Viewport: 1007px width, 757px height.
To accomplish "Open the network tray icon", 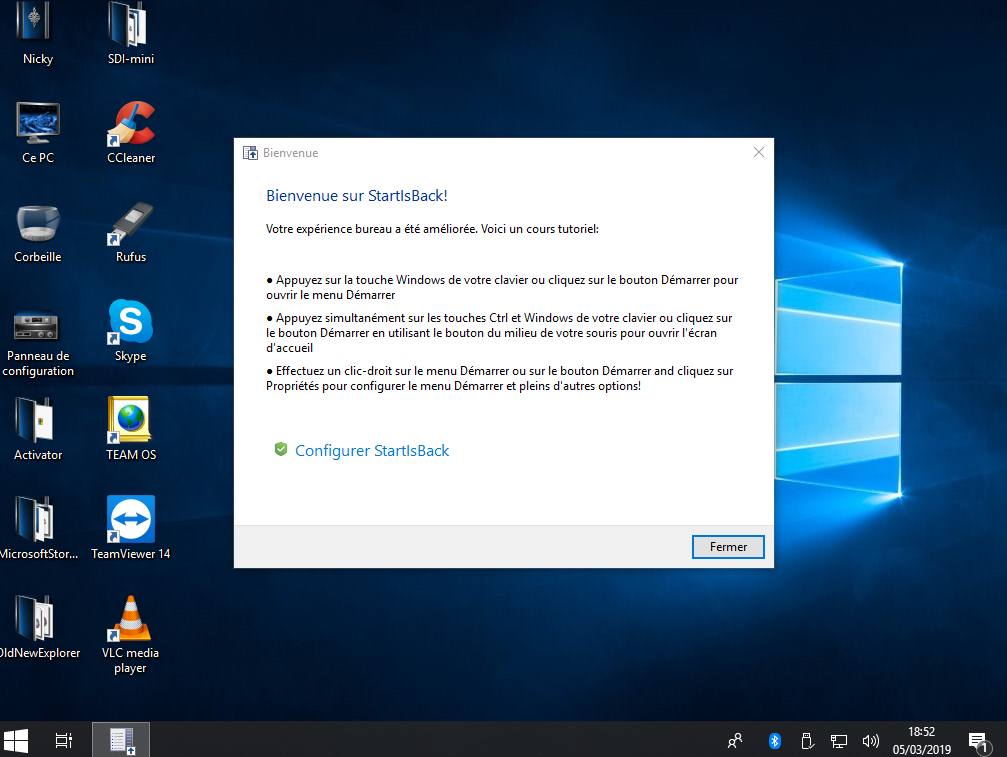I will [x=839, y=741].
